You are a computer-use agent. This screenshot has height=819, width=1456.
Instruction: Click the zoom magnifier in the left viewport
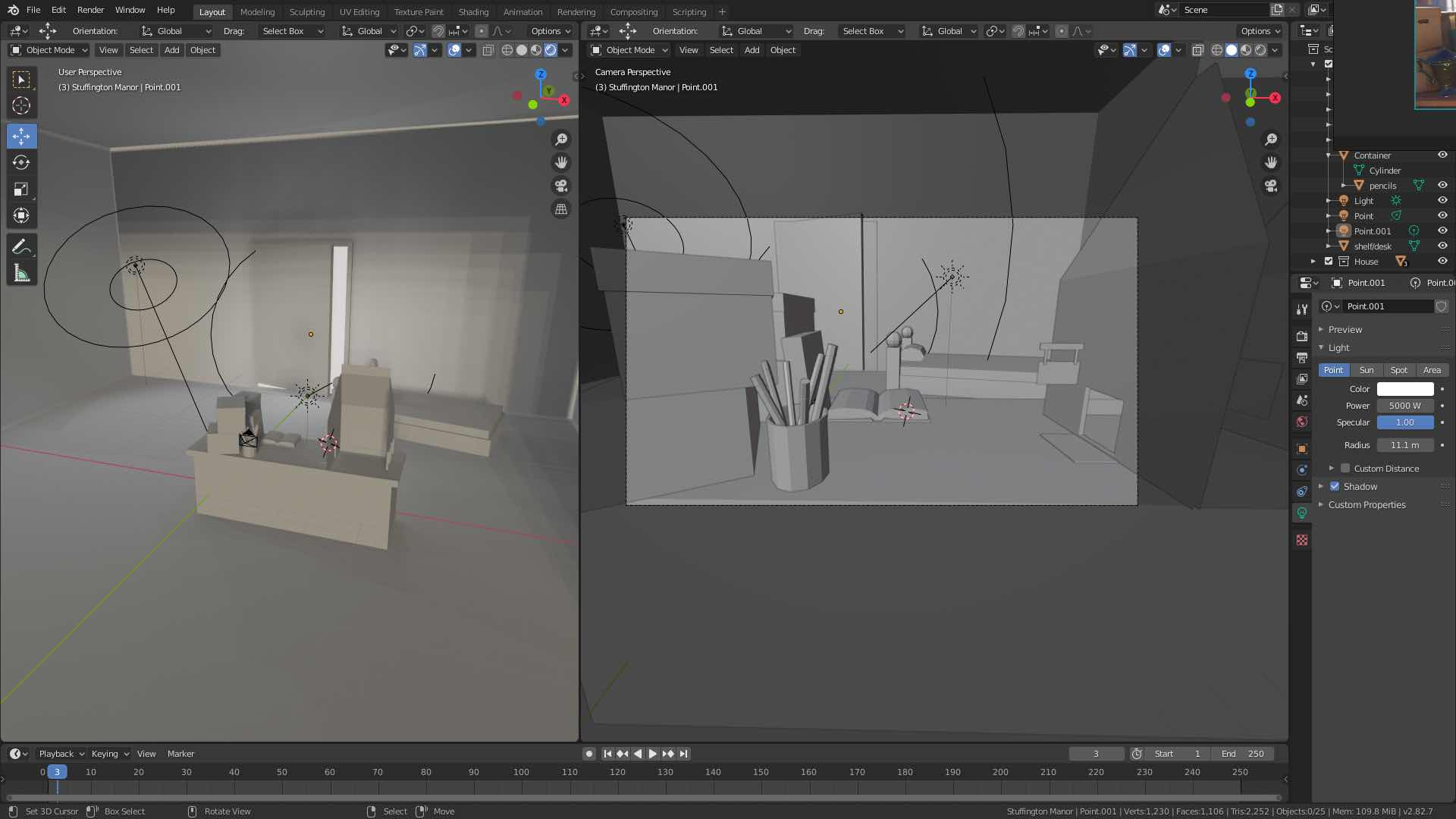(x=561, y=140)
